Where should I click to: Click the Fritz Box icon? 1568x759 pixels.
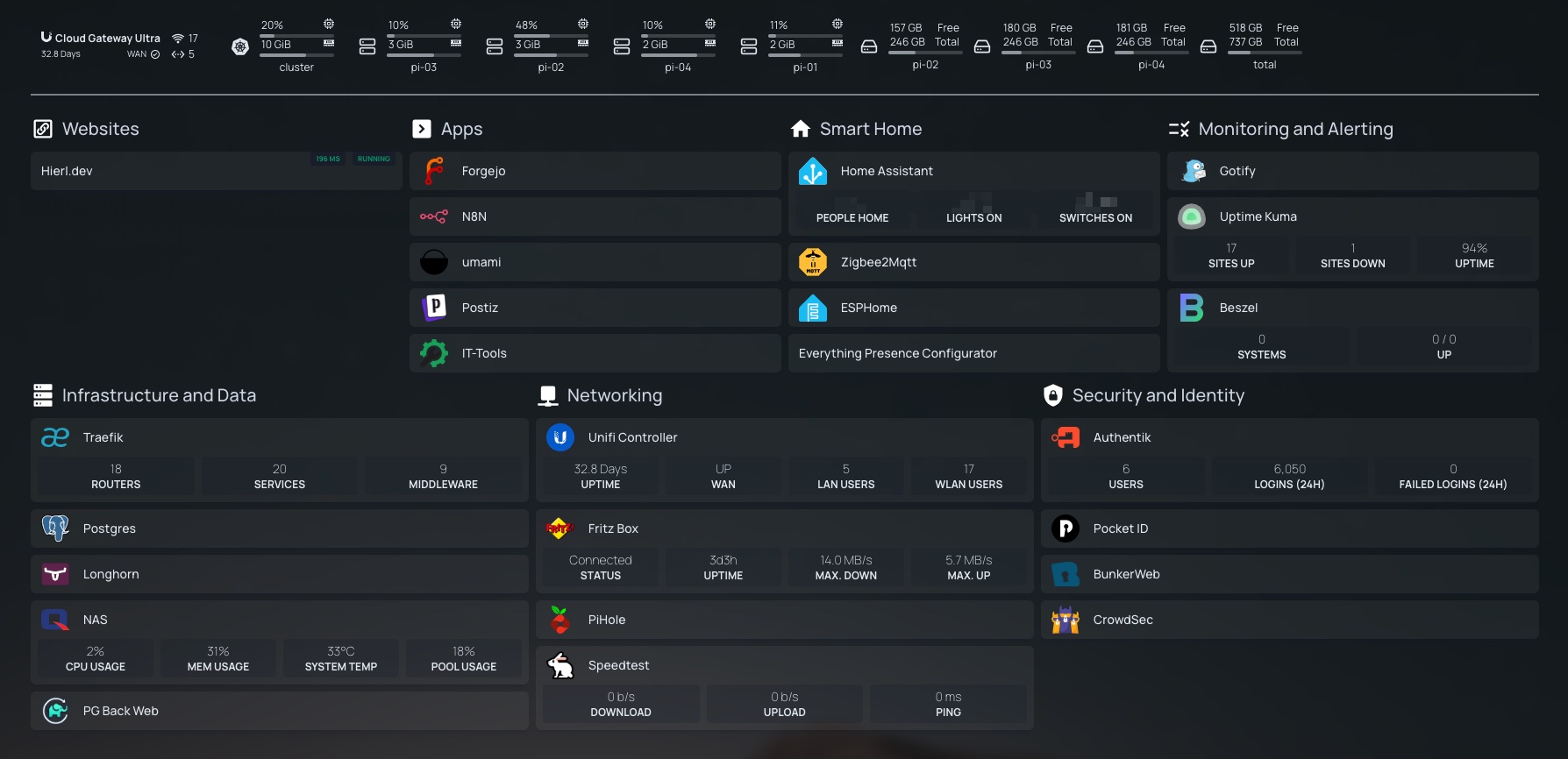[560, 528]
